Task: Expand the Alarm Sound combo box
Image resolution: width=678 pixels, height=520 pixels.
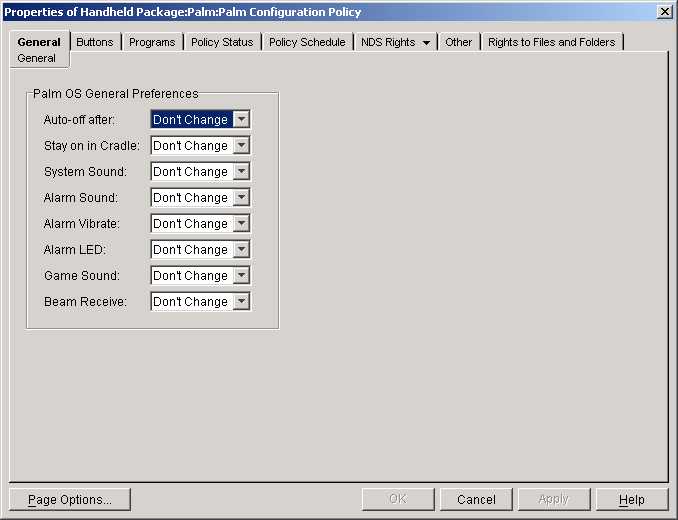Action: point(201,197)
